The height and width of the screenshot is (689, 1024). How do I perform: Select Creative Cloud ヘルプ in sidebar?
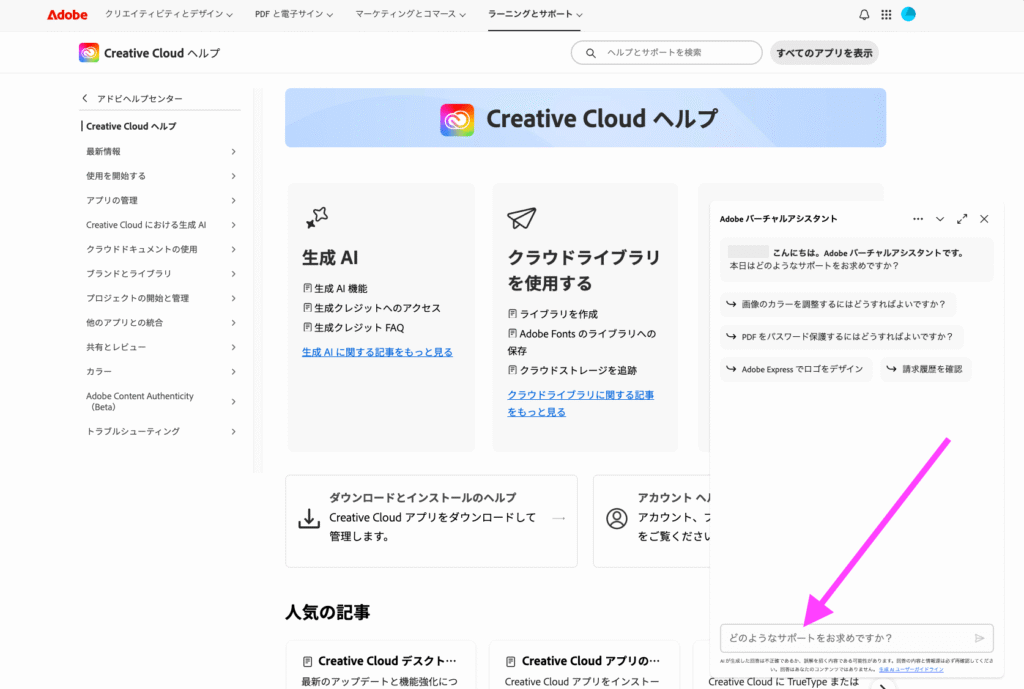click(131, 126)
